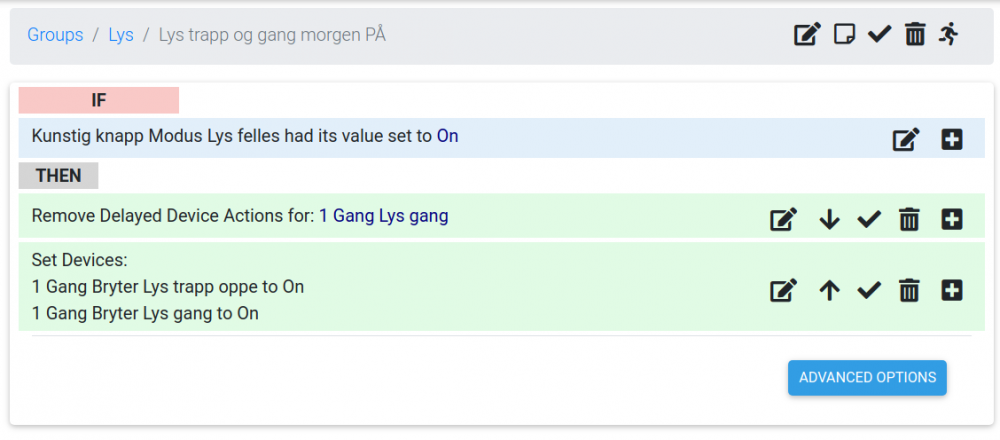This screenshot has height=440, width=1000.
Task: Open the Lys breadcrumb link
Action: coord(120,35)
